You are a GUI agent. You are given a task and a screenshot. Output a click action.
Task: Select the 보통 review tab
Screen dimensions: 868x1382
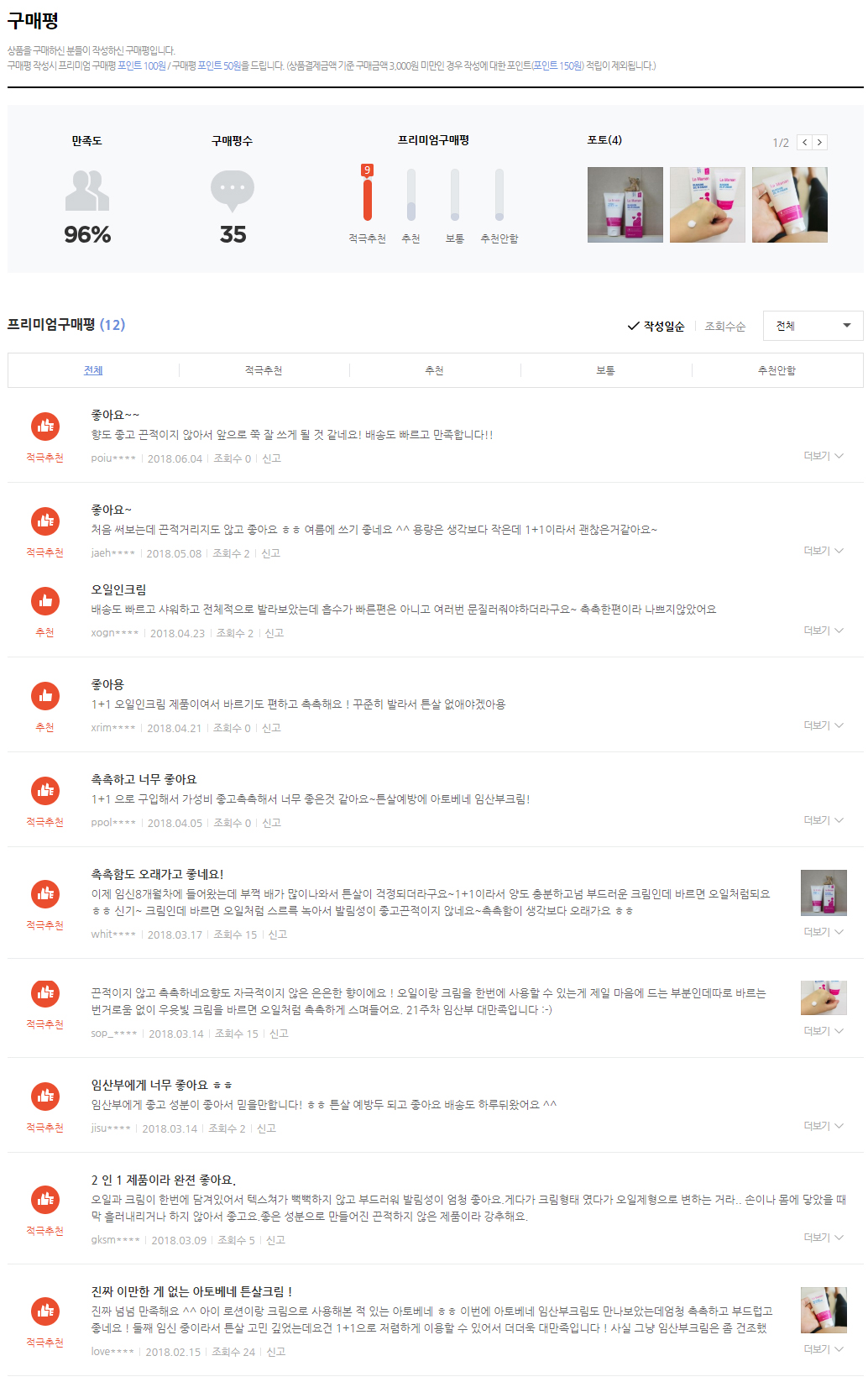click(x=605, y=370)
